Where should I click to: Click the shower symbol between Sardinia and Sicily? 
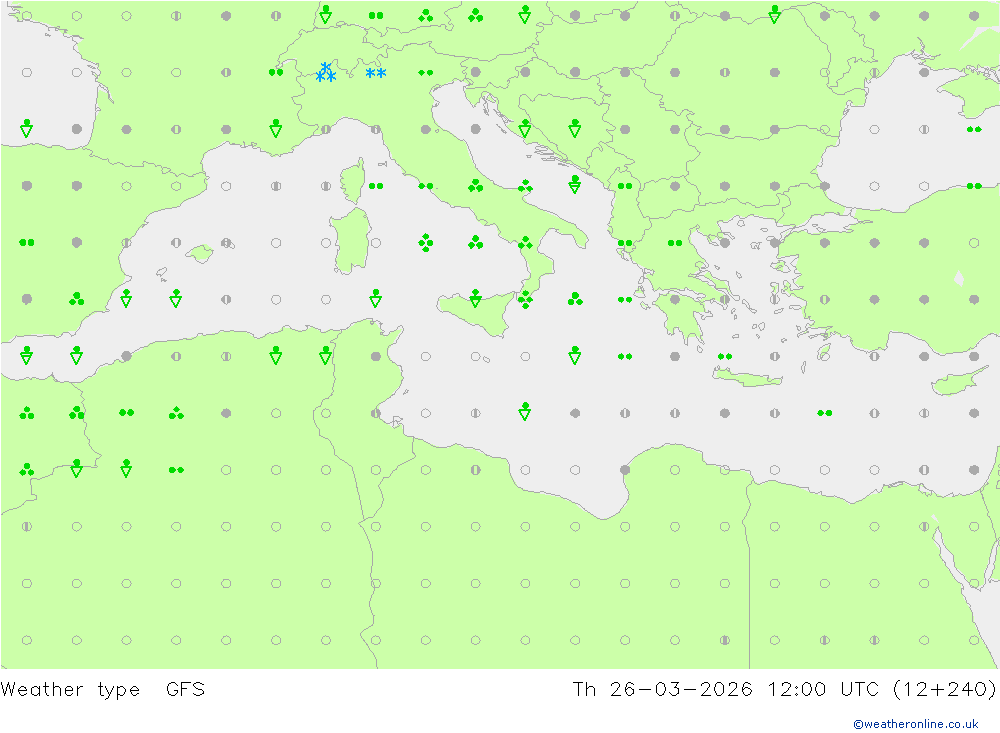(375, 298)
